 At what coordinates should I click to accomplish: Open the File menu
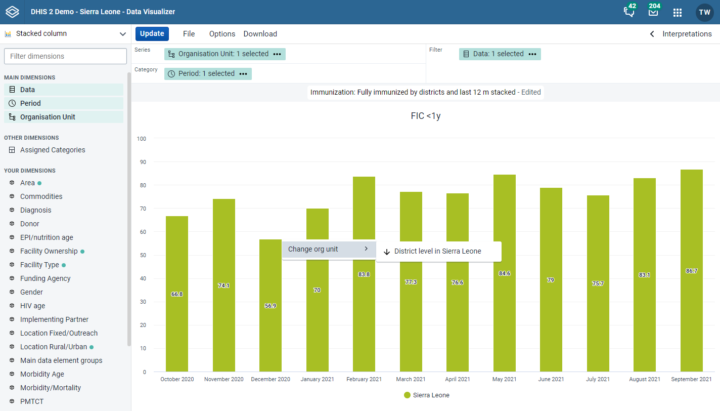pyautogui.click(x=189, y=34)
